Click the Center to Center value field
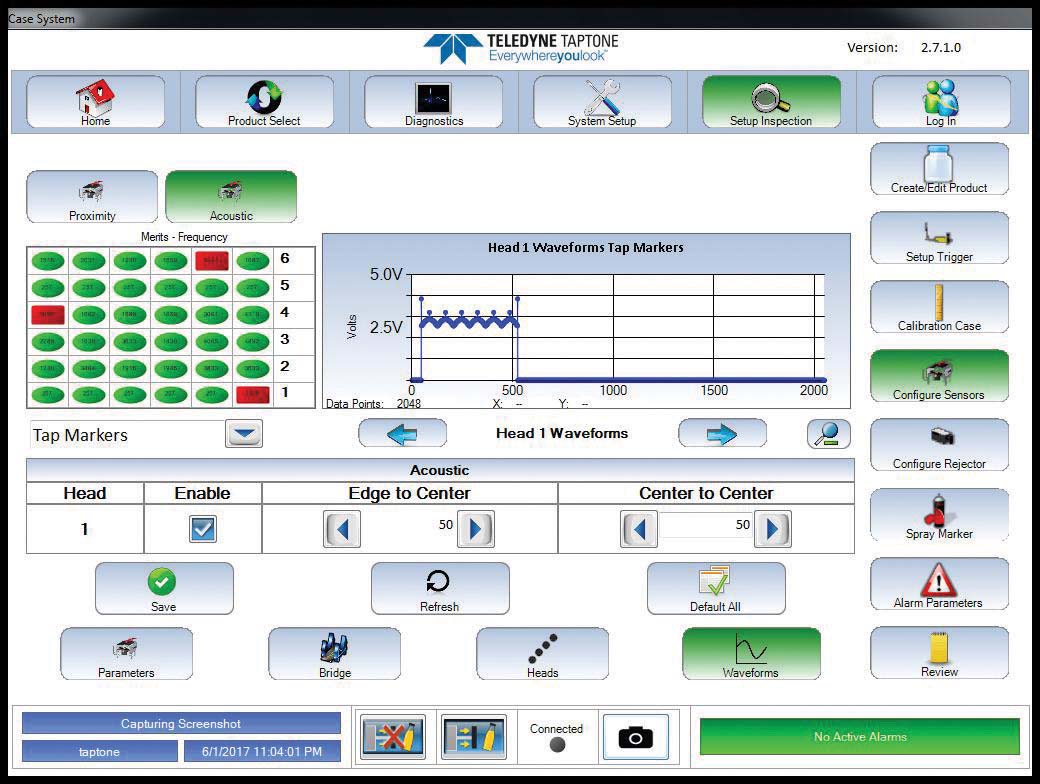 click(x=706, y=525)
